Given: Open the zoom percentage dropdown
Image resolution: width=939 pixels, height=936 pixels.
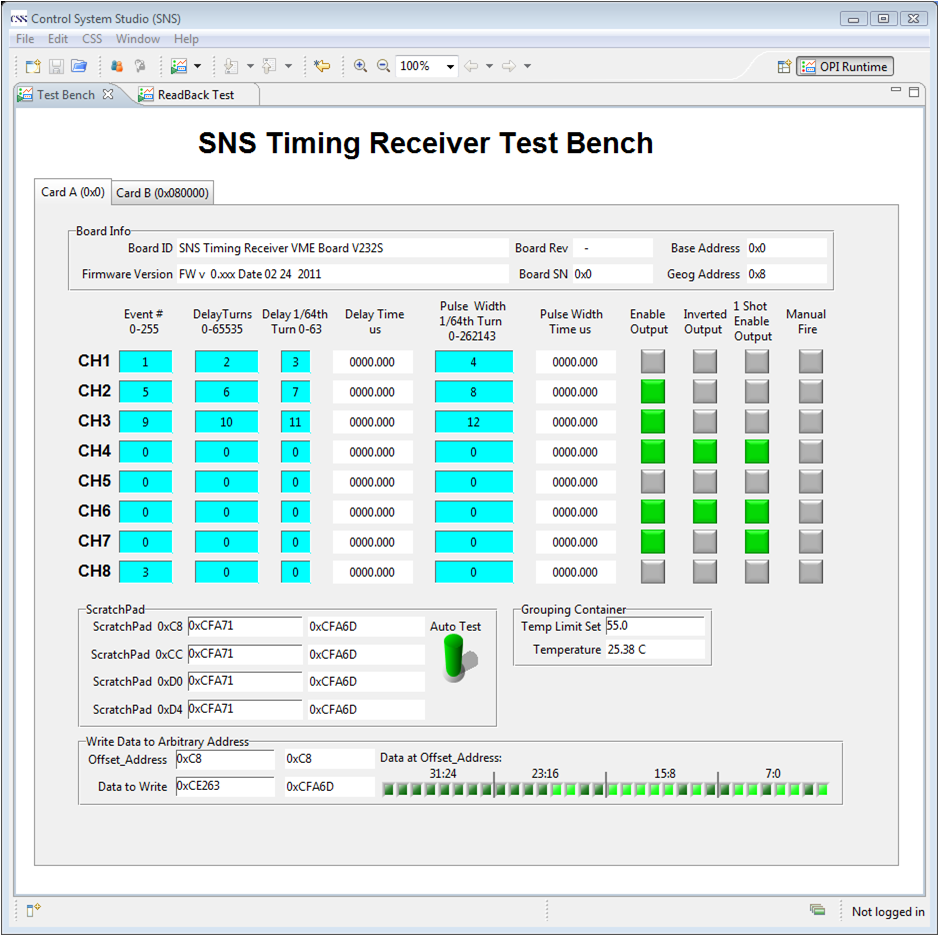Looking at the screenshot, I should [x=450, y=67].
